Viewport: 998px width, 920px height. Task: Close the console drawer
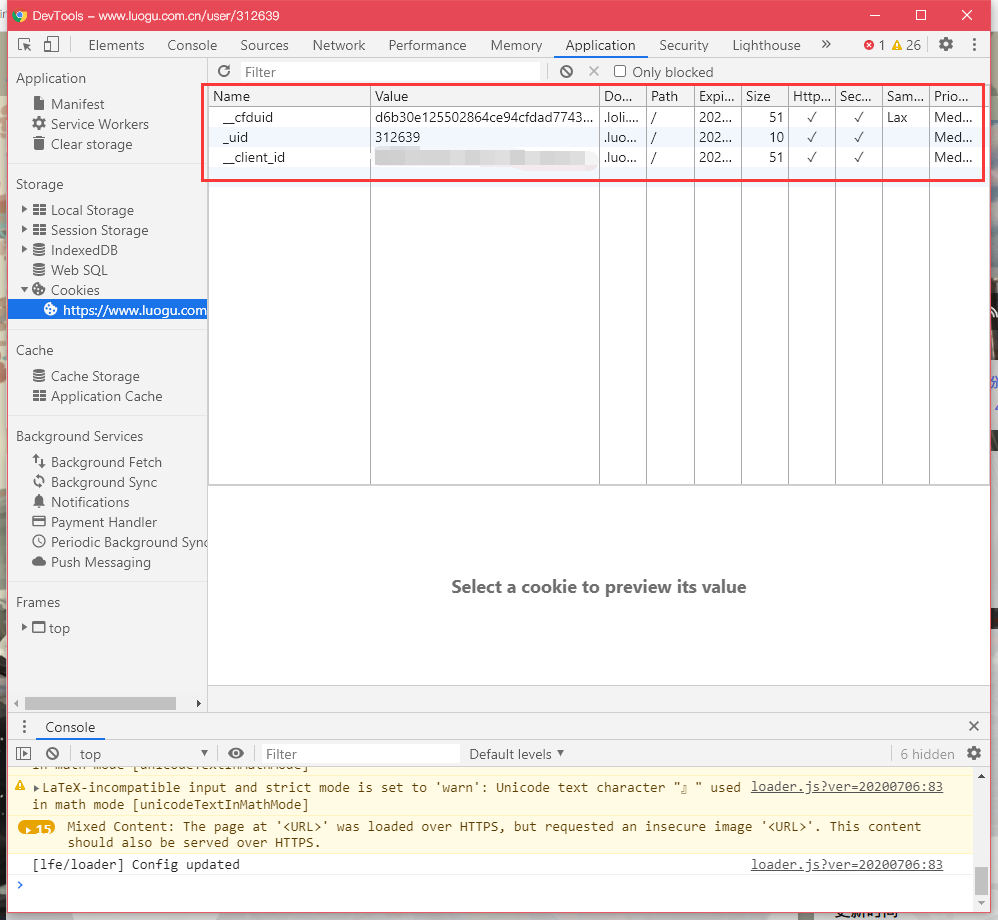tap(973, 726)
